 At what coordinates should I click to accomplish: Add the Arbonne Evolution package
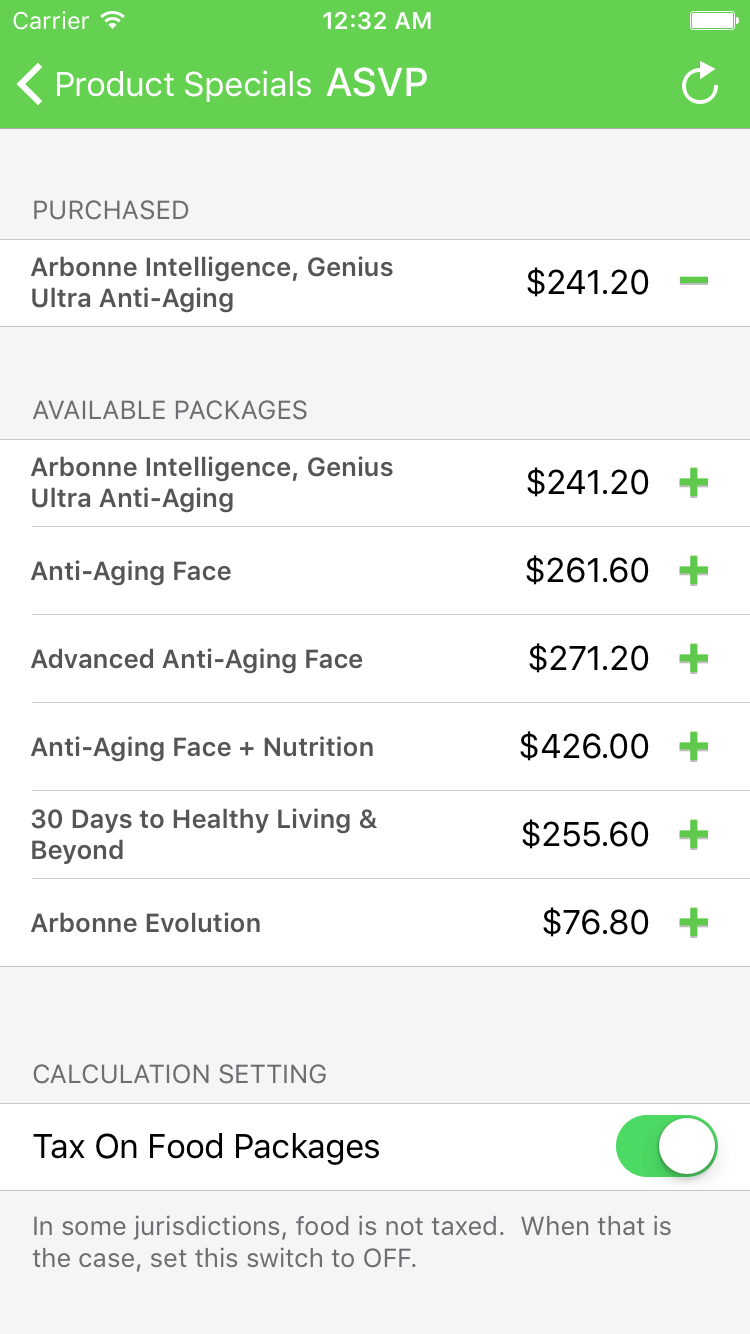pos(693,923)
